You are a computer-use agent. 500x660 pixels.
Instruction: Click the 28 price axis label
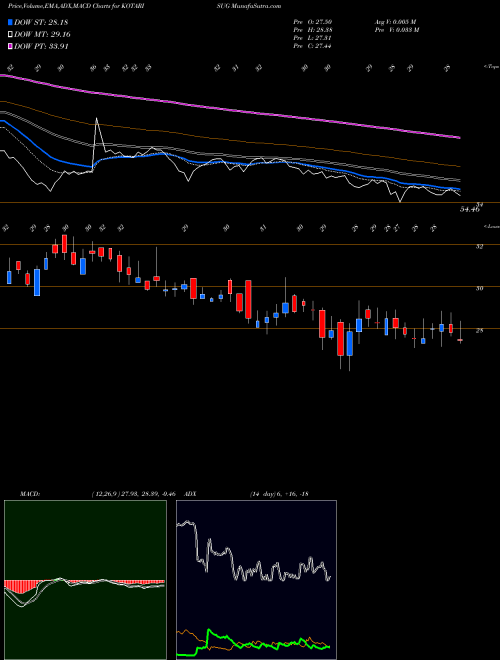point(479,330)
